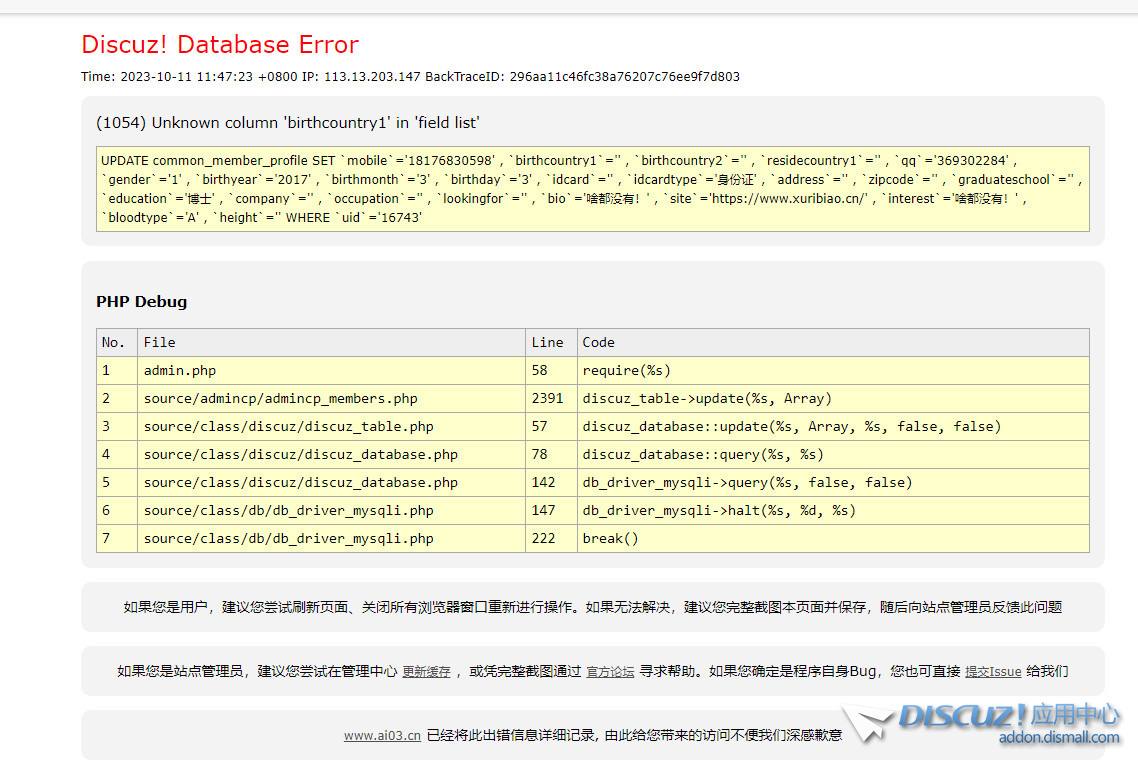Click the addon.dismall.com watermark text
This screenshot has width=1138, height=763.
(1059, 738)
